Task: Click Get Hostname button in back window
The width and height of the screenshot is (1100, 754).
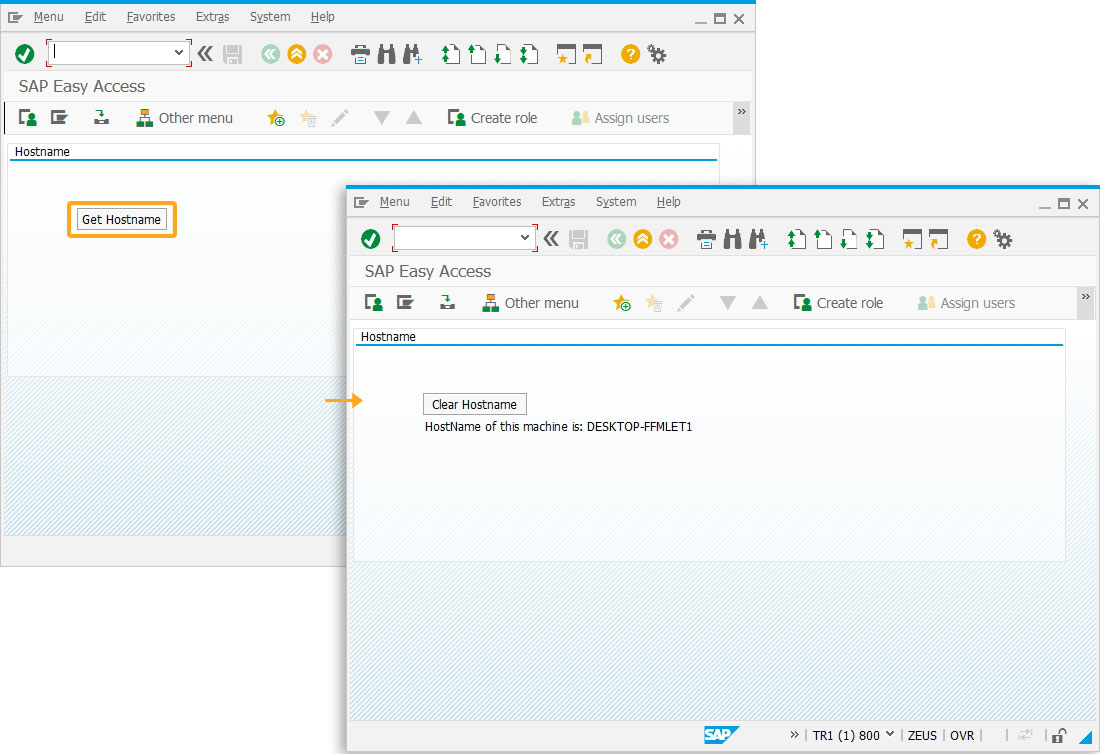Action: point(121,220)
